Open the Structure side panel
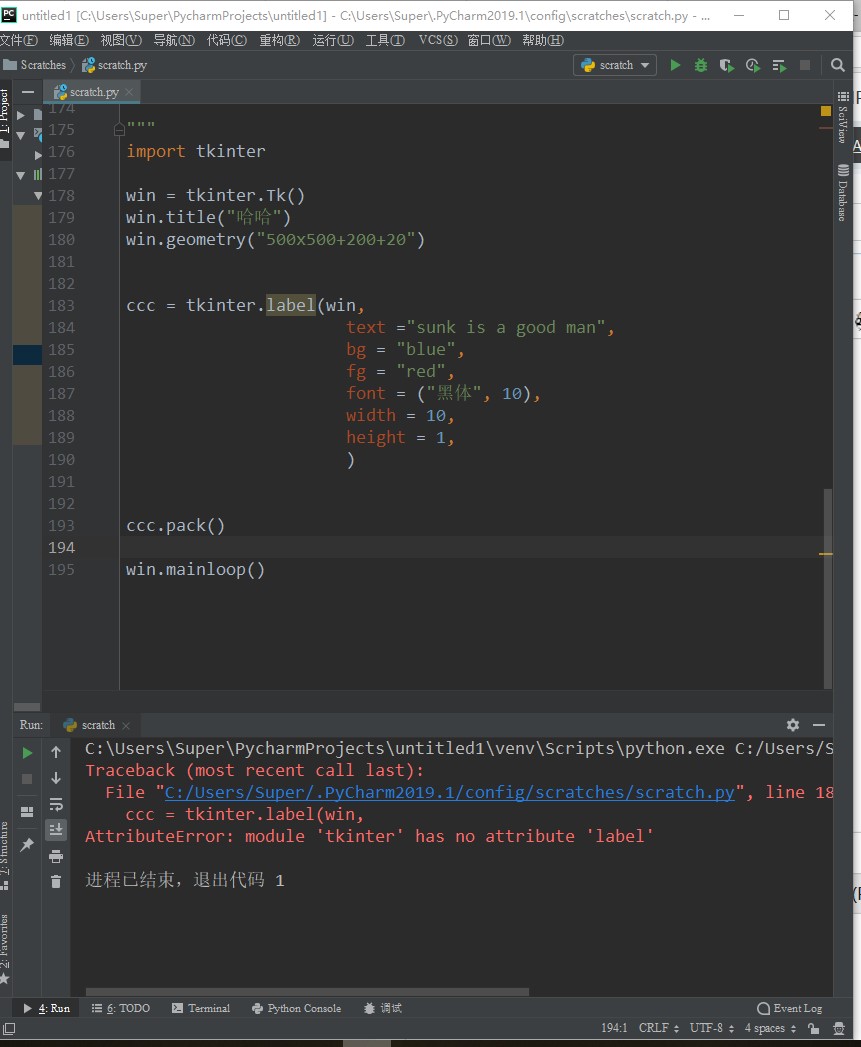The width and height of the screenshot is (861, 1047). pyautogui.click(x=5, y=855)
